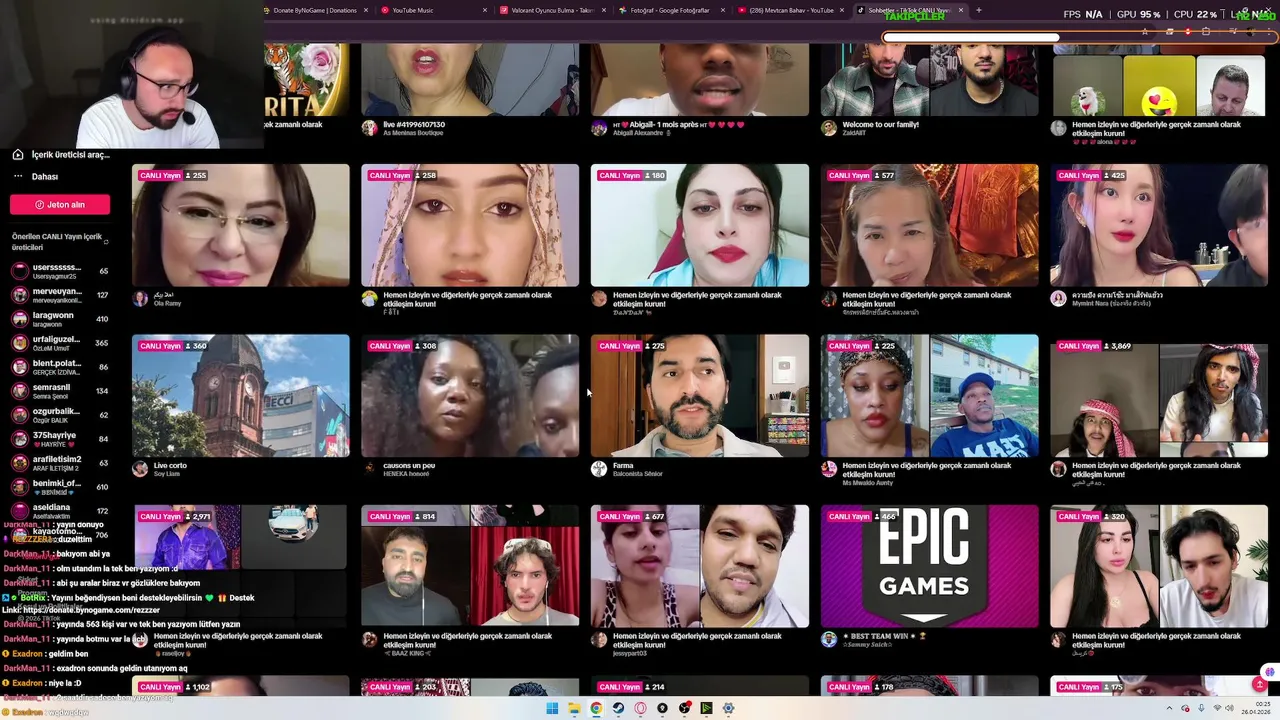The height and width of the screenshot is (720, 1280).
Task: Switch to Fotoğraf Google Fotoğraflar tab
Action: [672, 10]
